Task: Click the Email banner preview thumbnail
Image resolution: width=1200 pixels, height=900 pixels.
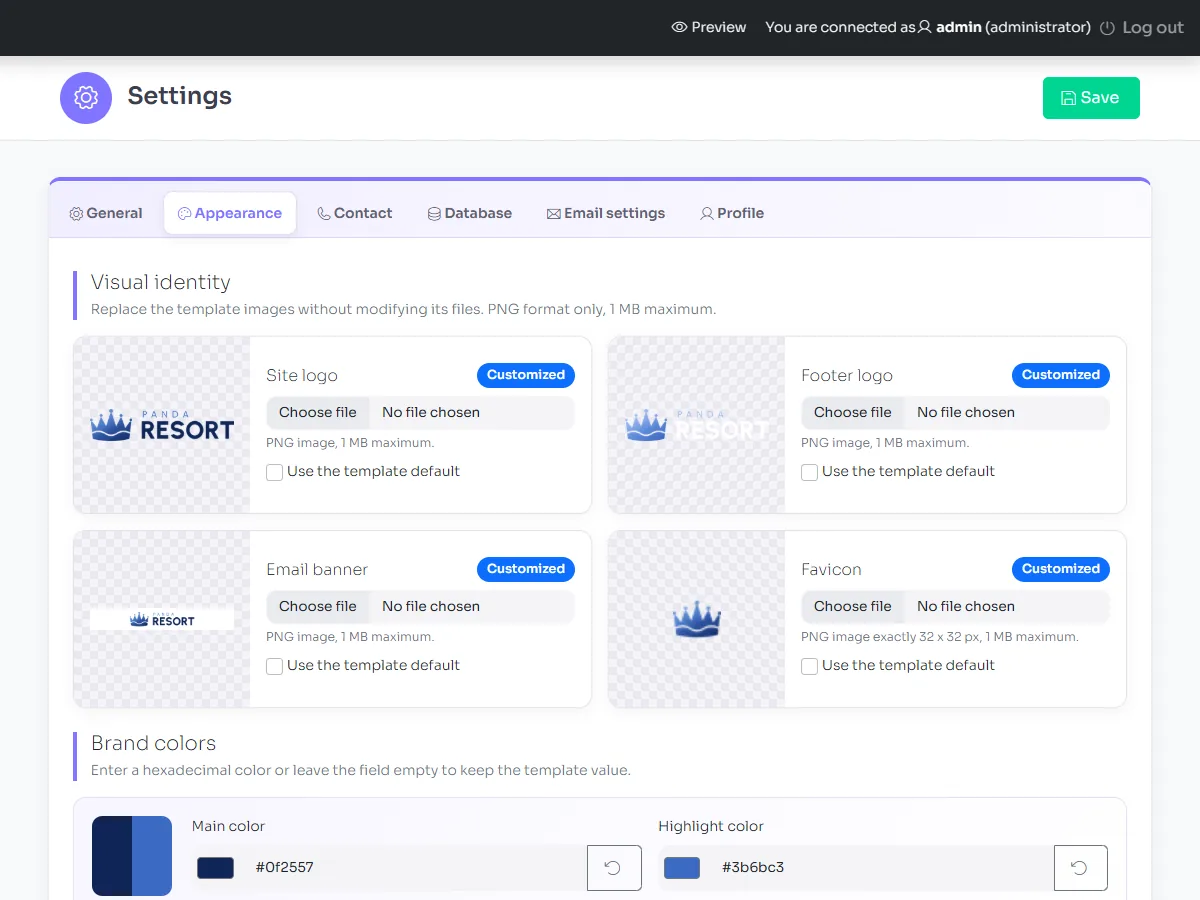Action: coord(162,619)
